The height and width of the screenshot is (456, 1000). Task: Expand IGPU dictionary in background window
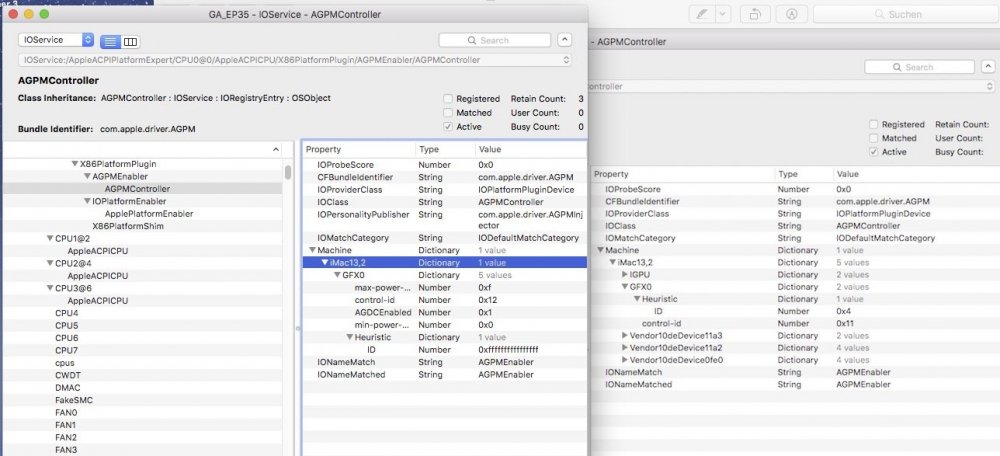click(x=625, y=274)
